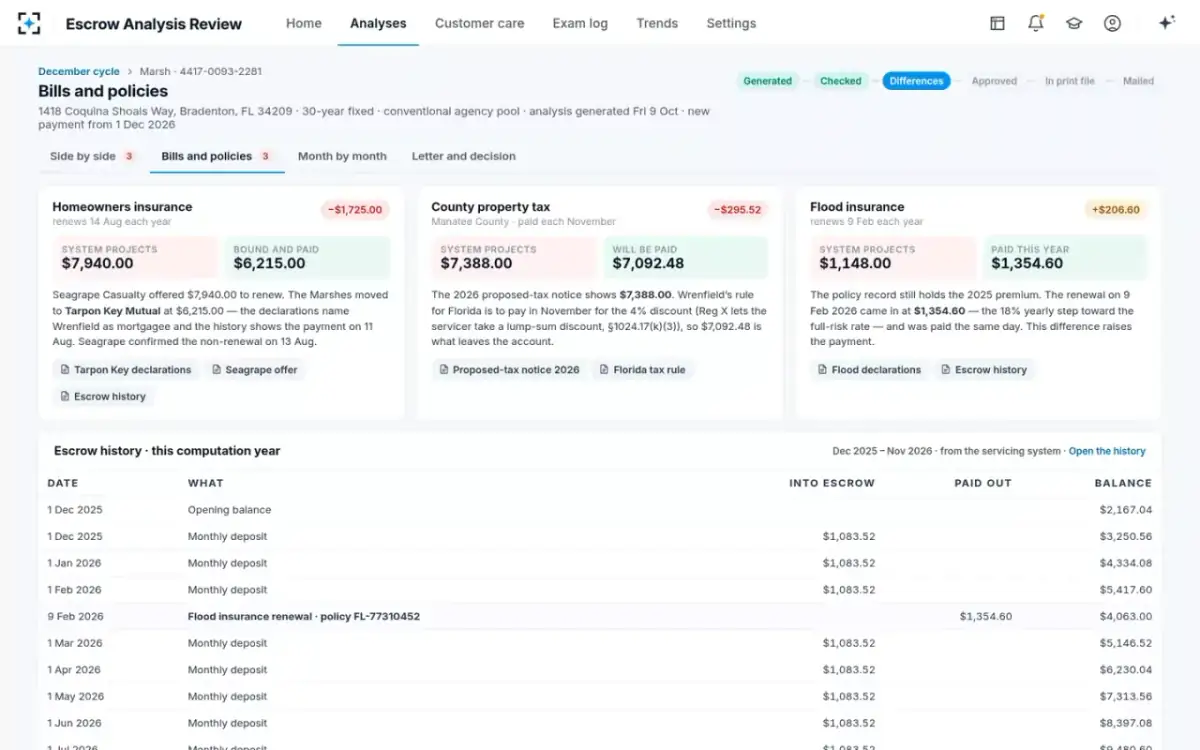Viewport: 1200px width, 750px height.
Task: Open Tarpon Key declarations document
Action: [124, 370]
